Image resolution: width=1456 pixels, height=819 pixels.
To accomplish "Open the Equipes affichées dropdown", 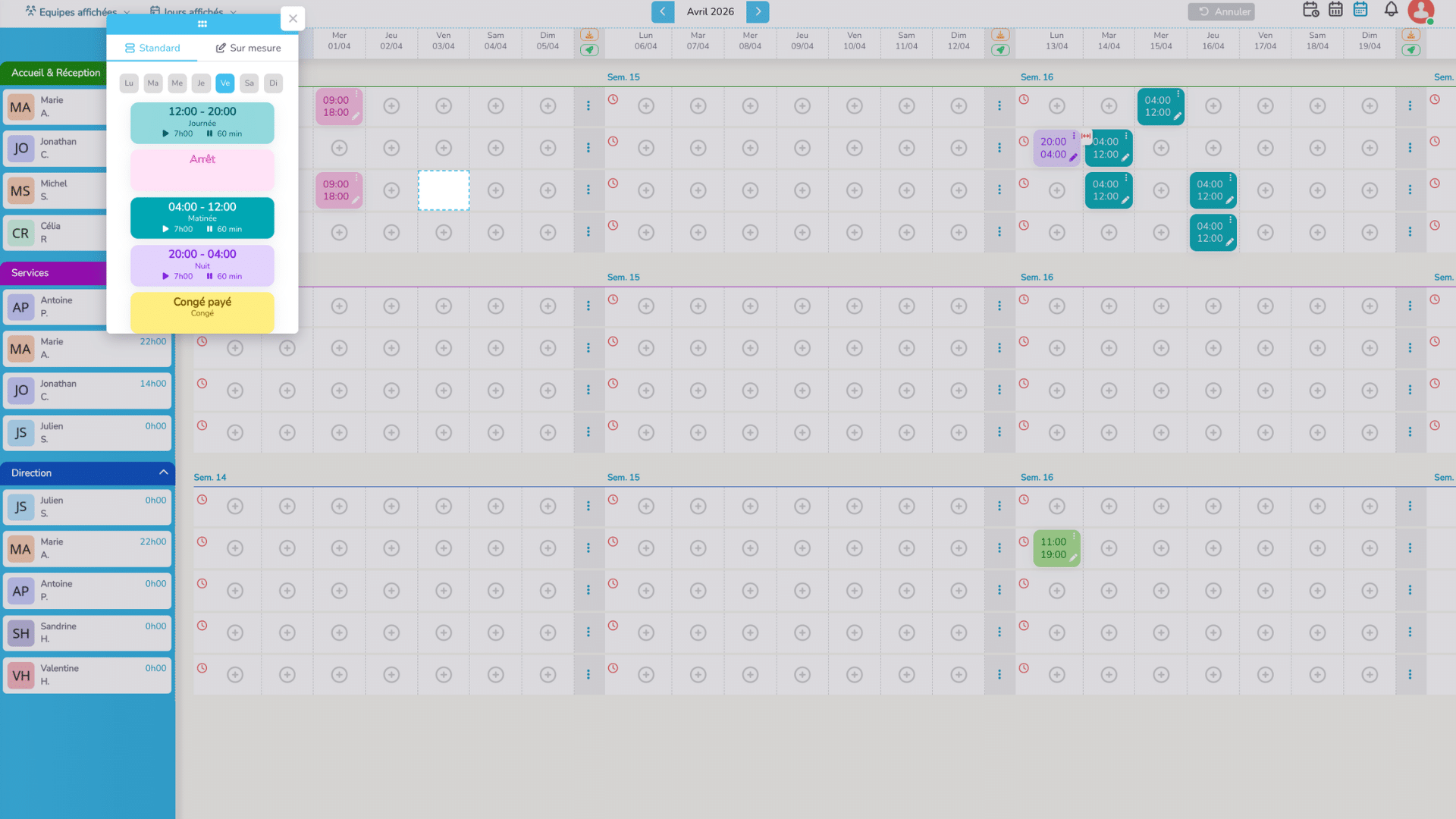I will (x=77, y=11).
